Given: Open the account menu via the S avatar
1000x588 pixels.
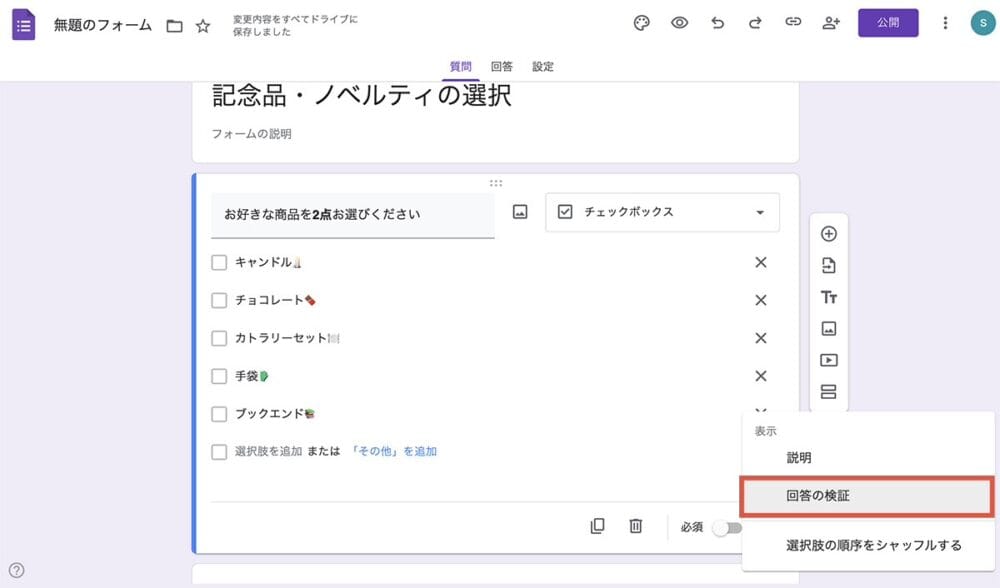Looking at the screenshot, I should point(981,22).
